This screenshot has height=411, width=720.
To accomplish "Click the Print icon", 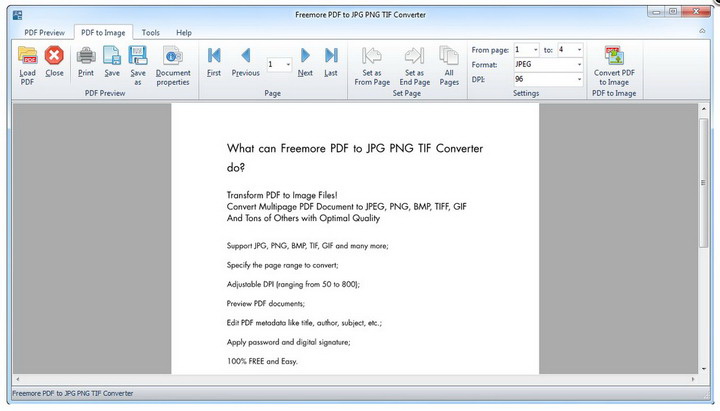I will (x=85, y=62).
